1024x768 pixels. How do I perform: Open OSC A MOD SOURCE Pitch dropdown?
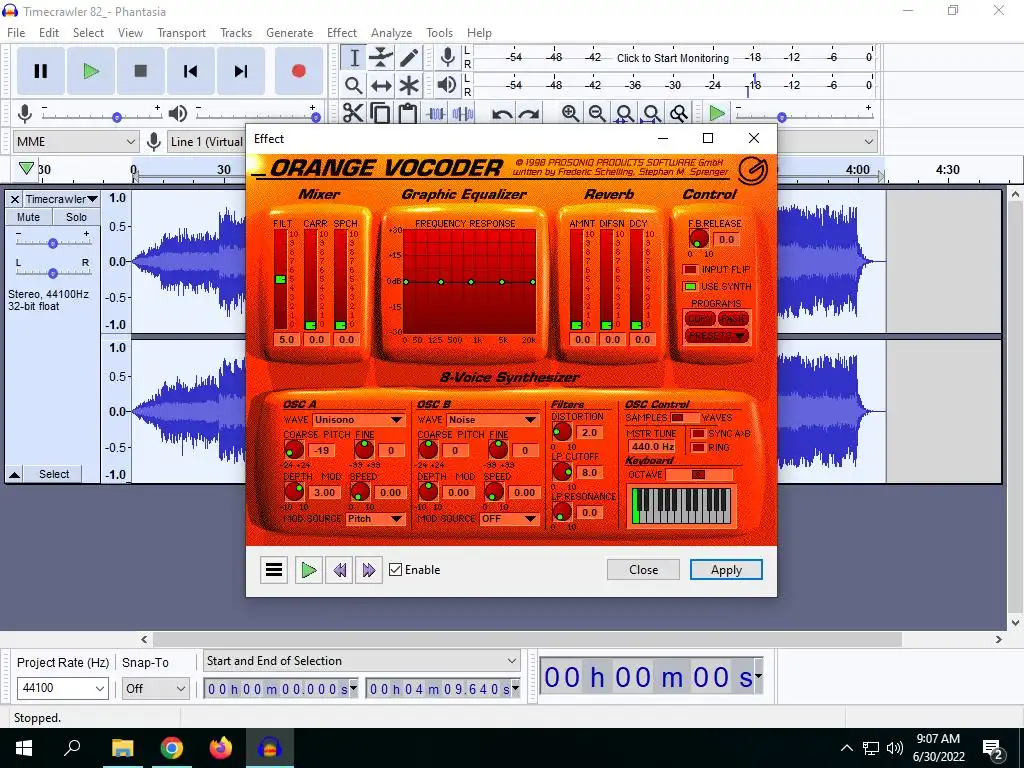[375, 519]
